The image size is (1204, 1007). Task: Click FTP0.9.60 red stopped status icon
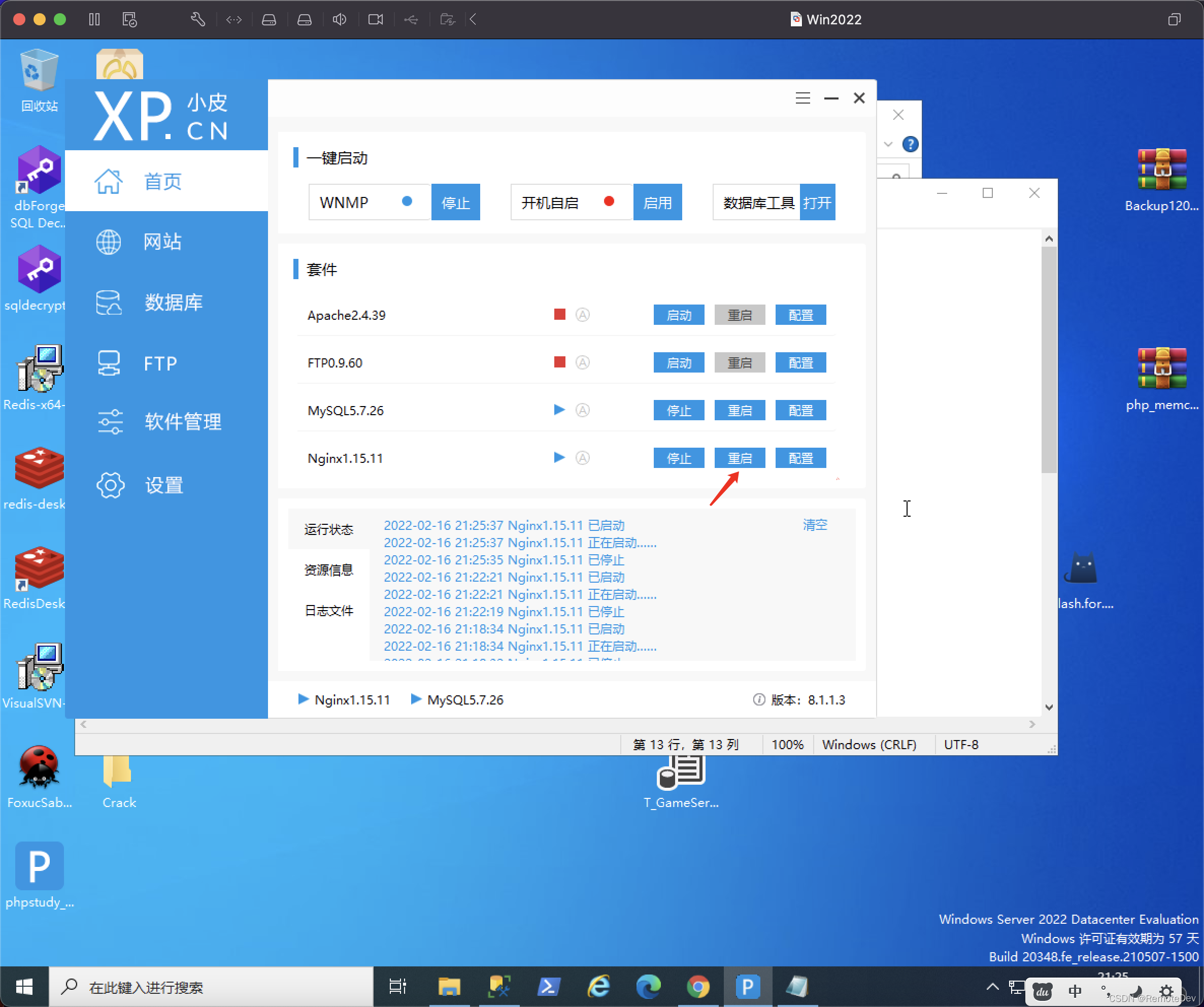[x=559, y=362]
